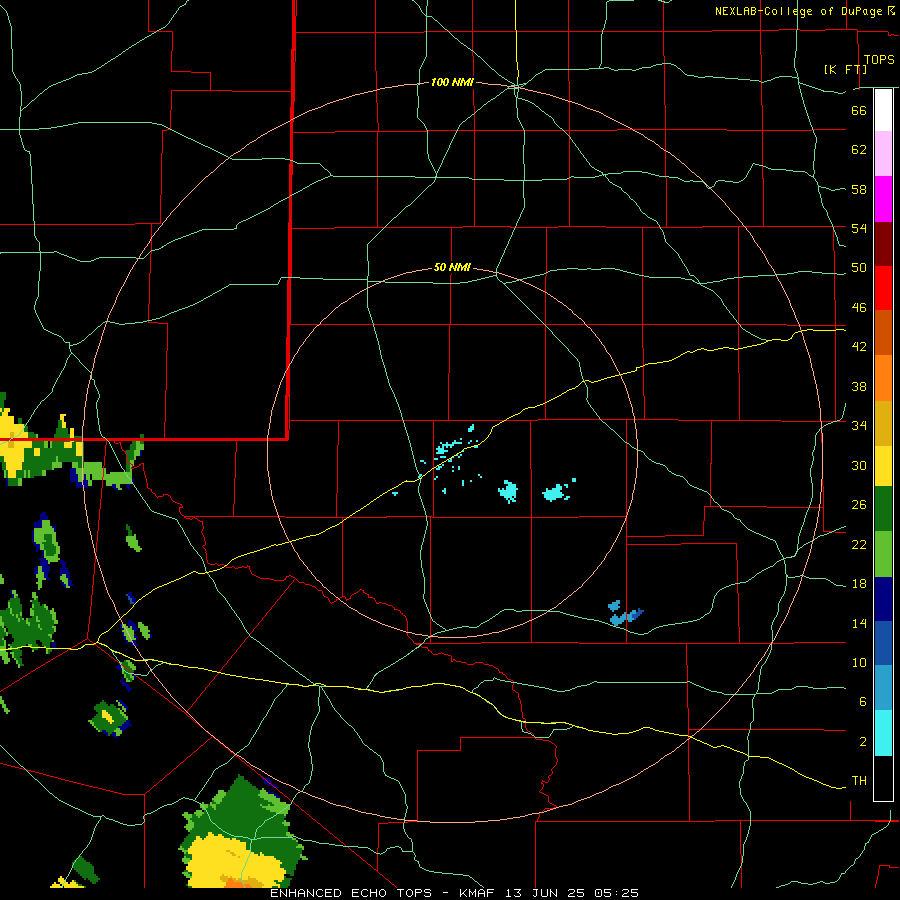900x900 pixels.
Task: Select legend value 22
Action: (859, 545)
